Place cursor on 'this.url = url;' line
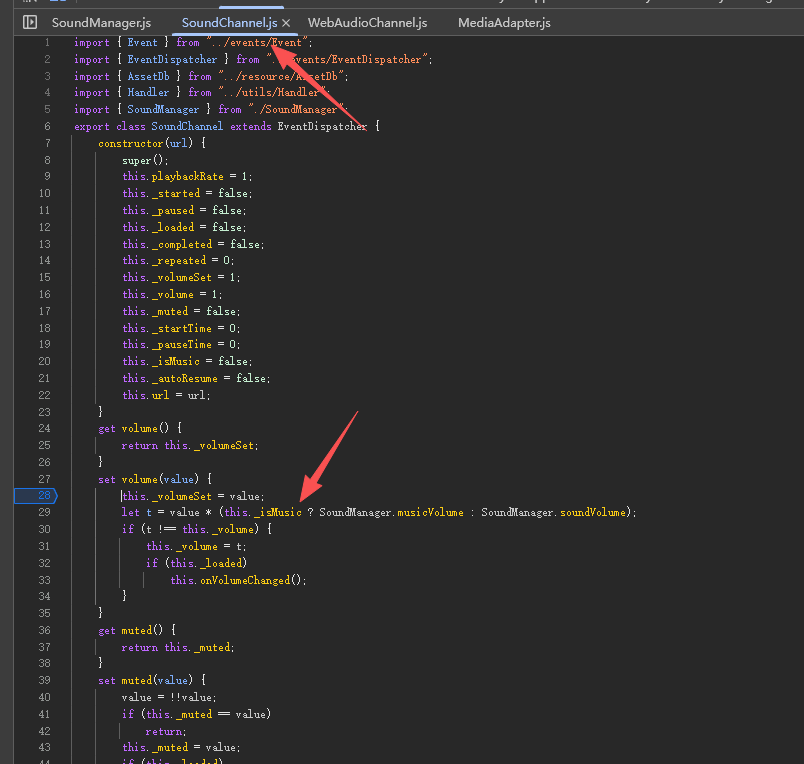This screenshot has height=764, width=804. point(167,395)
